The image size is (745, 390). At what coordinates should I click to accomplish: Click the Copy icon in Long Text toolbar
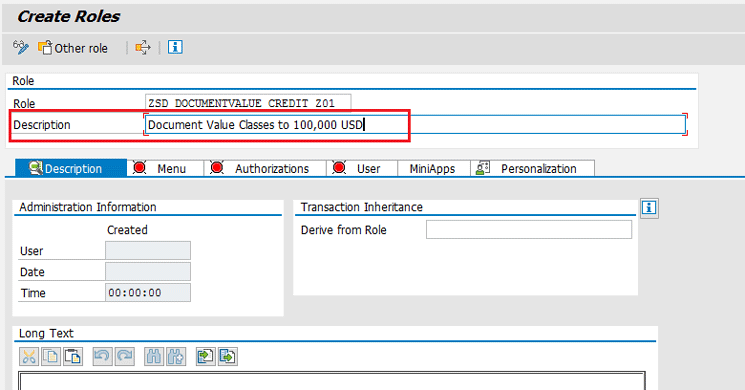point(51,356)
